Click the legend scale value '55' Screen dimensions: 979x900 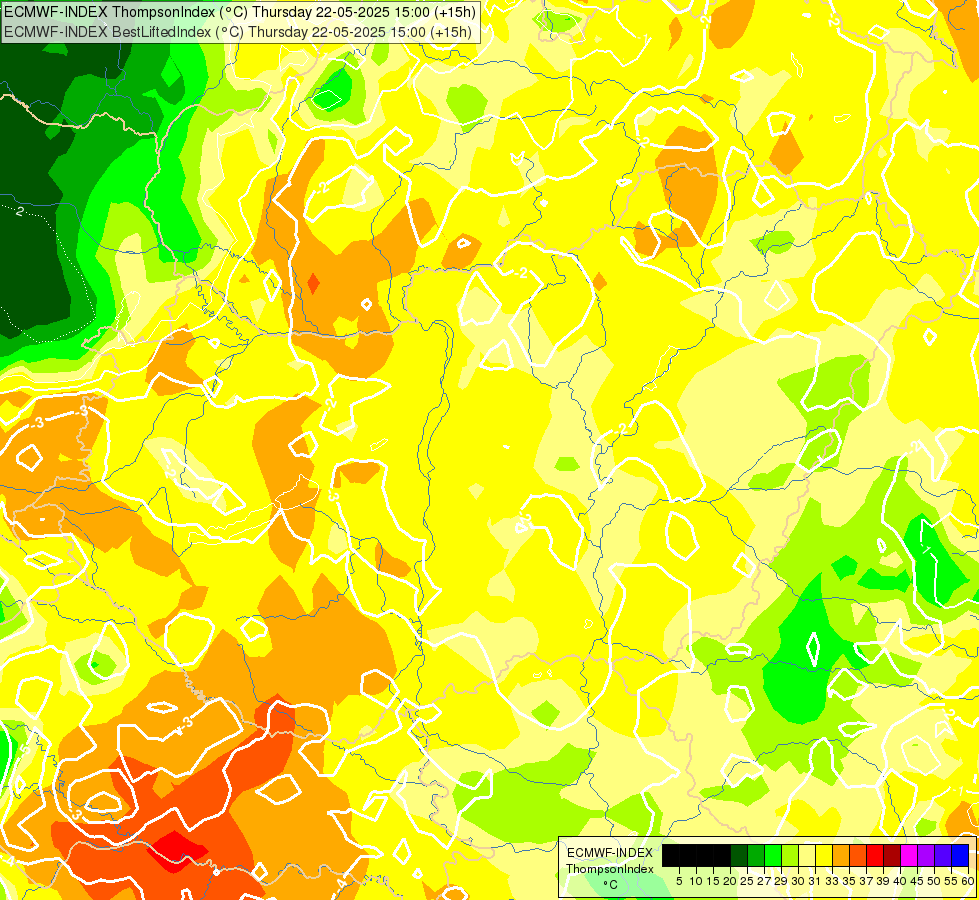pyautogui.click(x=952, y=881)
